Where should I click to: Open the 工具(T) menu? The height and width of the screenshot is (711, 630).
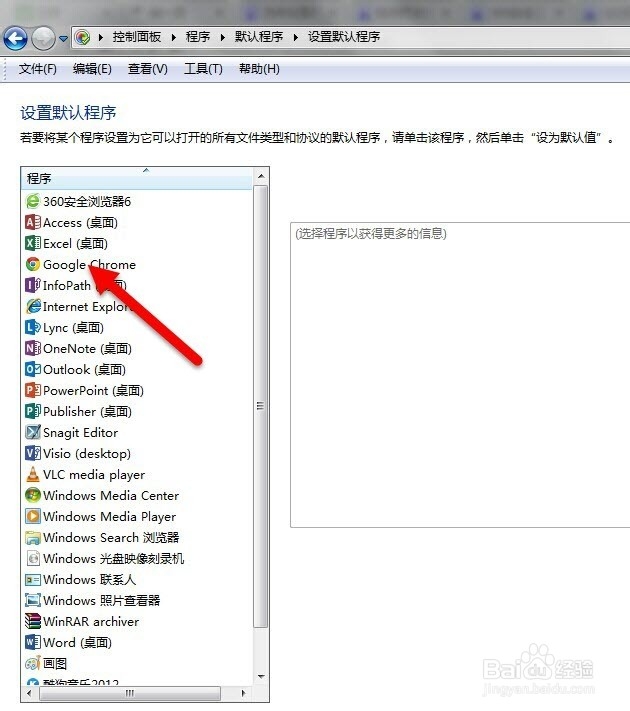[x=203, y=69]
